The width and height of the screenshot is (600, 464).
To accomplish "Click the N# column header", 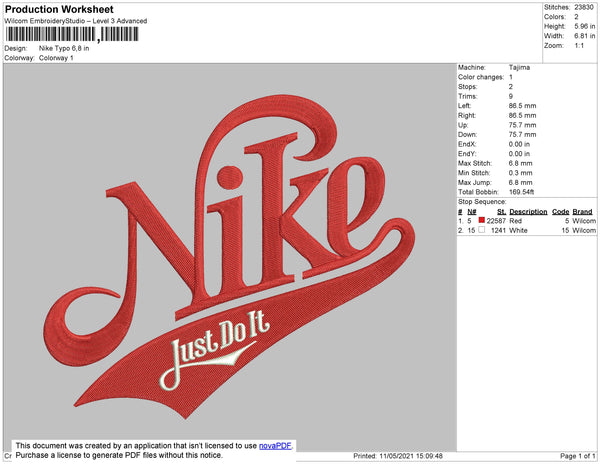I will [471, 212].
